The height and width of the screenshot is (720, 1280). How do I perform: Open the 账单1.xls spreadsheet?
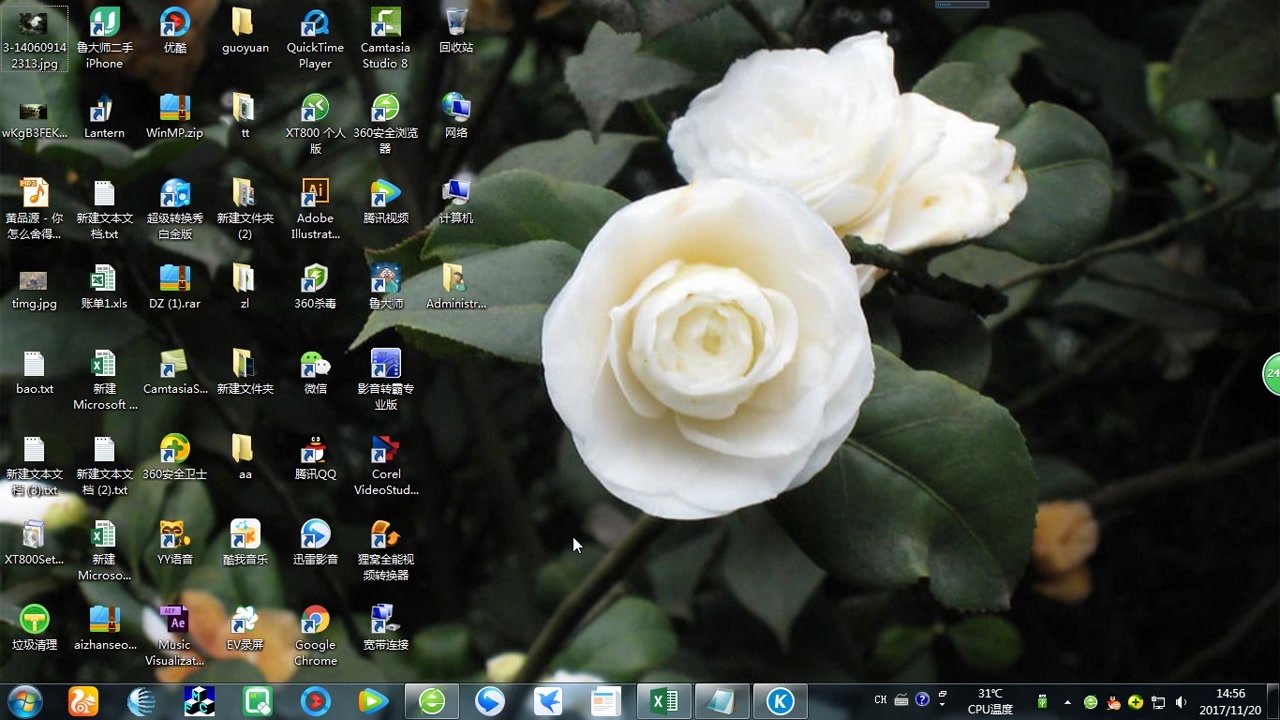point(104,287)
